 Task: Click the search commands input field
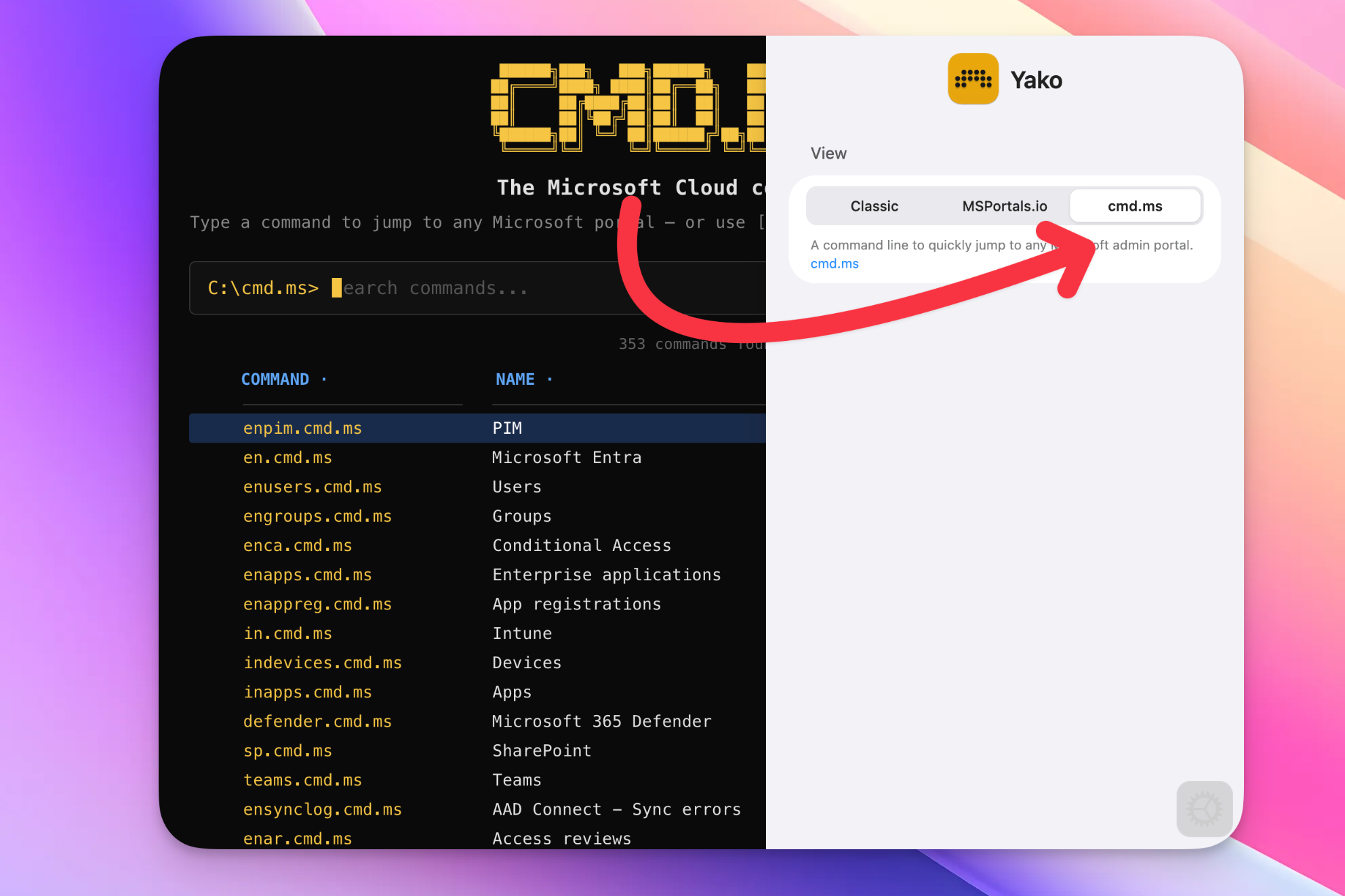475,288
